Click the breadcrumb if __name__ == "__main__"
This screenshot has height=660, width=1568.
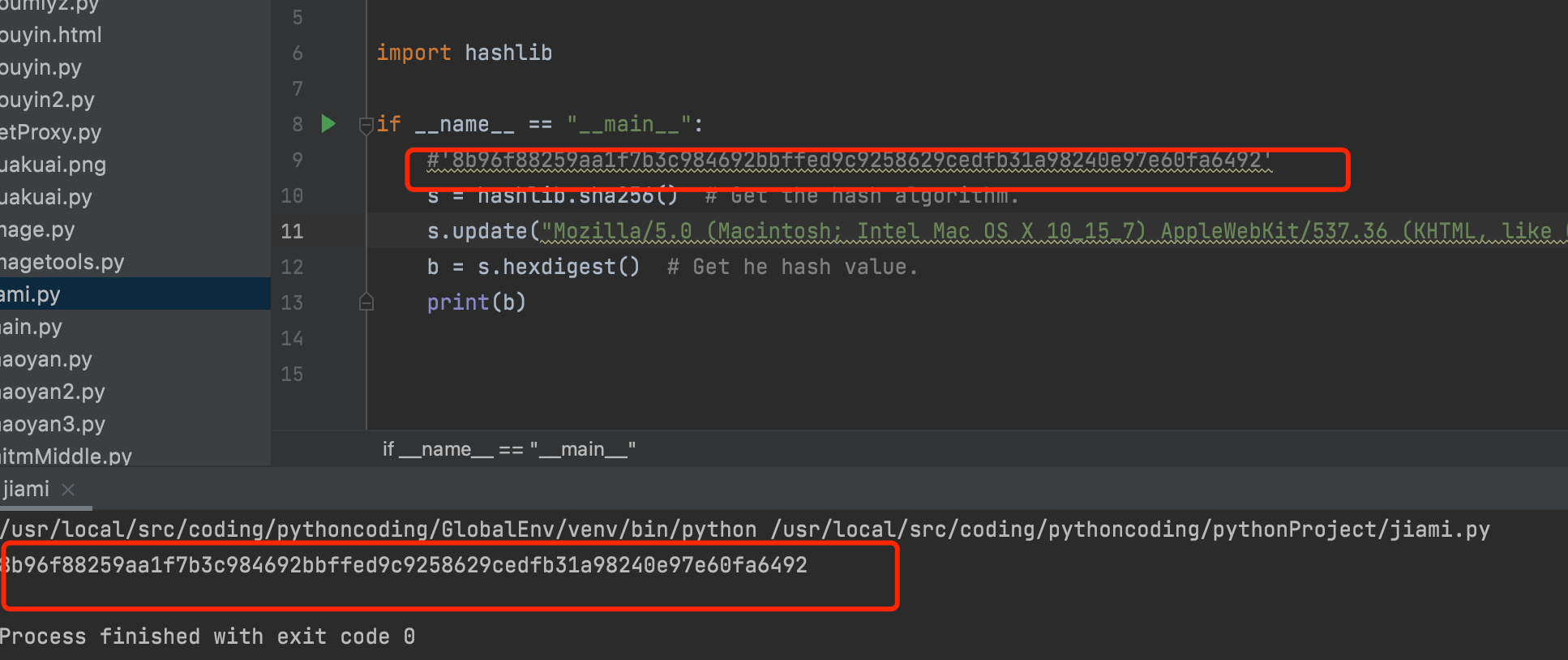(x=509, y=449)
